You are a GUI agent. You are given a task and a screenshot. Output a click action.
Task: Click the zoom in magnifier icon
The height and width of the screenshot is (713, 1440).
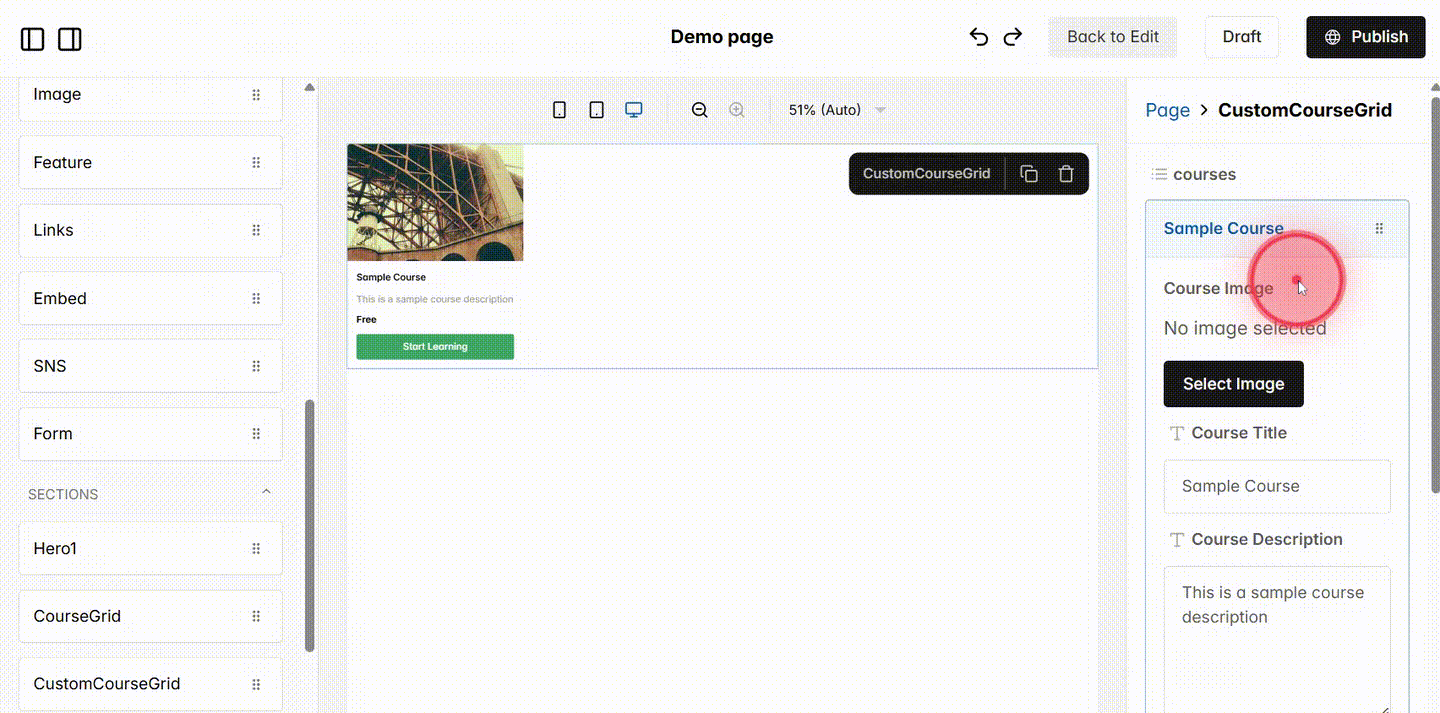736,109
